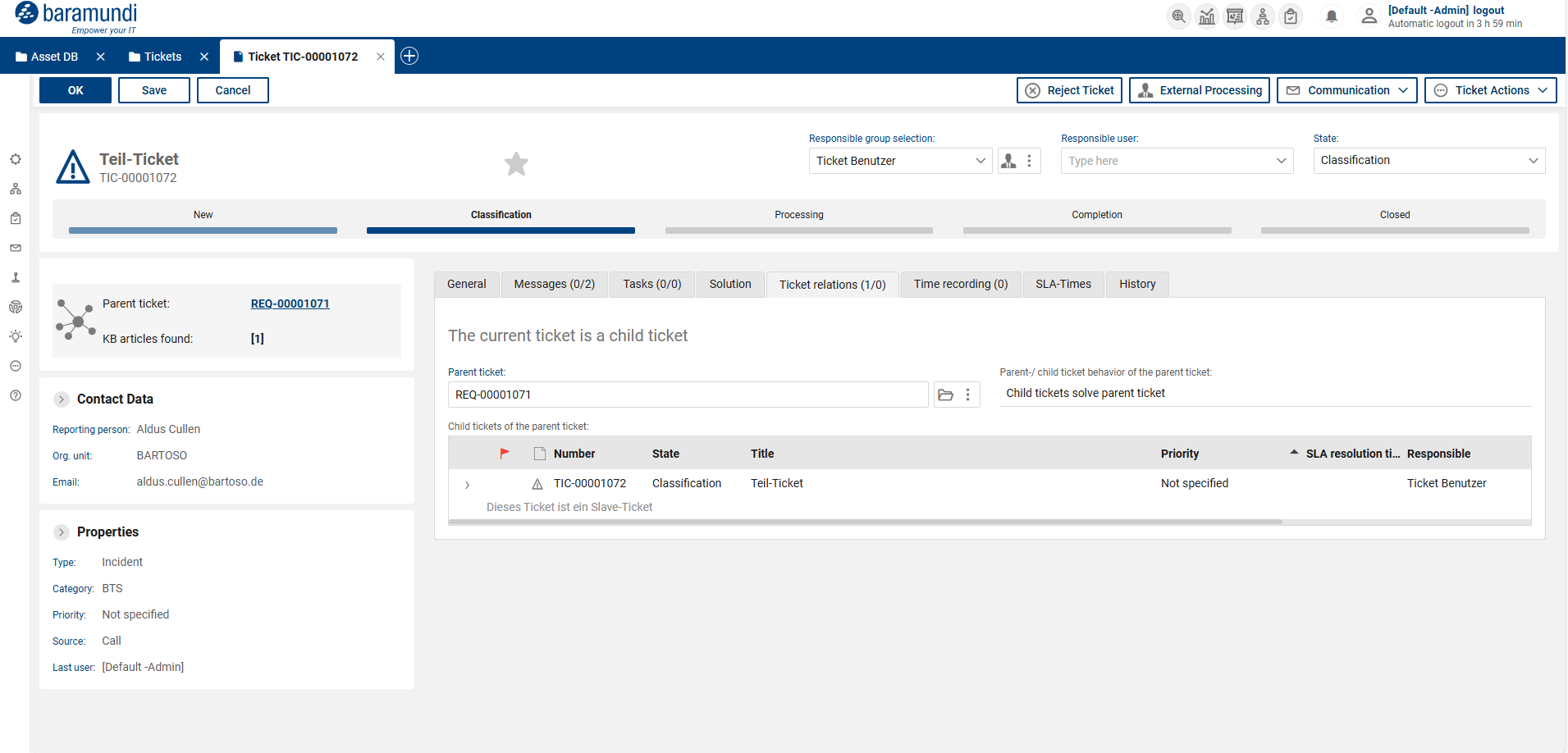
Task: Click the organization chart icon in the header
Action: click(1262, 16)
